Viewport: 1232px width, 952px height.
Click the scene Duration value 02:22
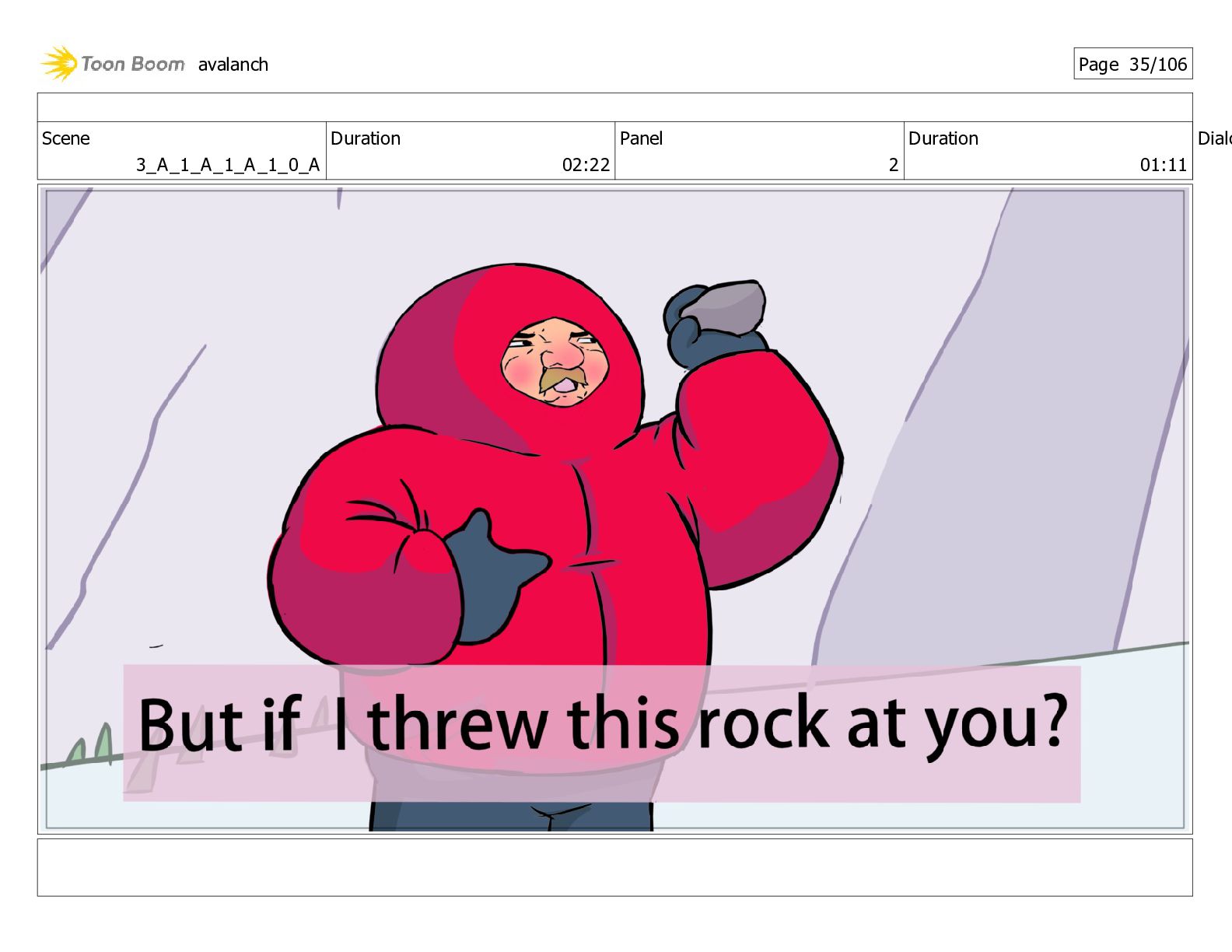click(586, 165)
